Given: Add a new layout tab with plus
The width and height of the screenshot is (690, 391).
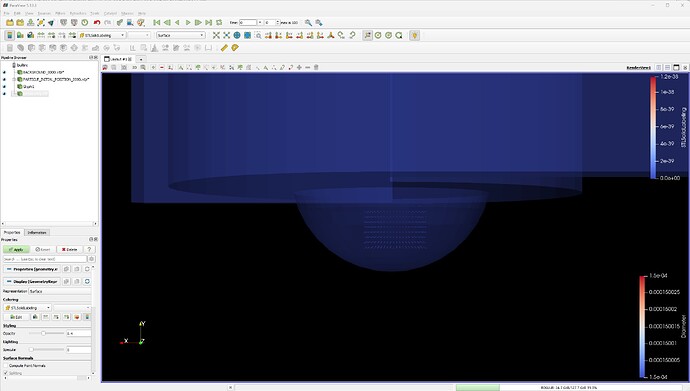Looking at the screenshot, I should [x=141, y=59].
